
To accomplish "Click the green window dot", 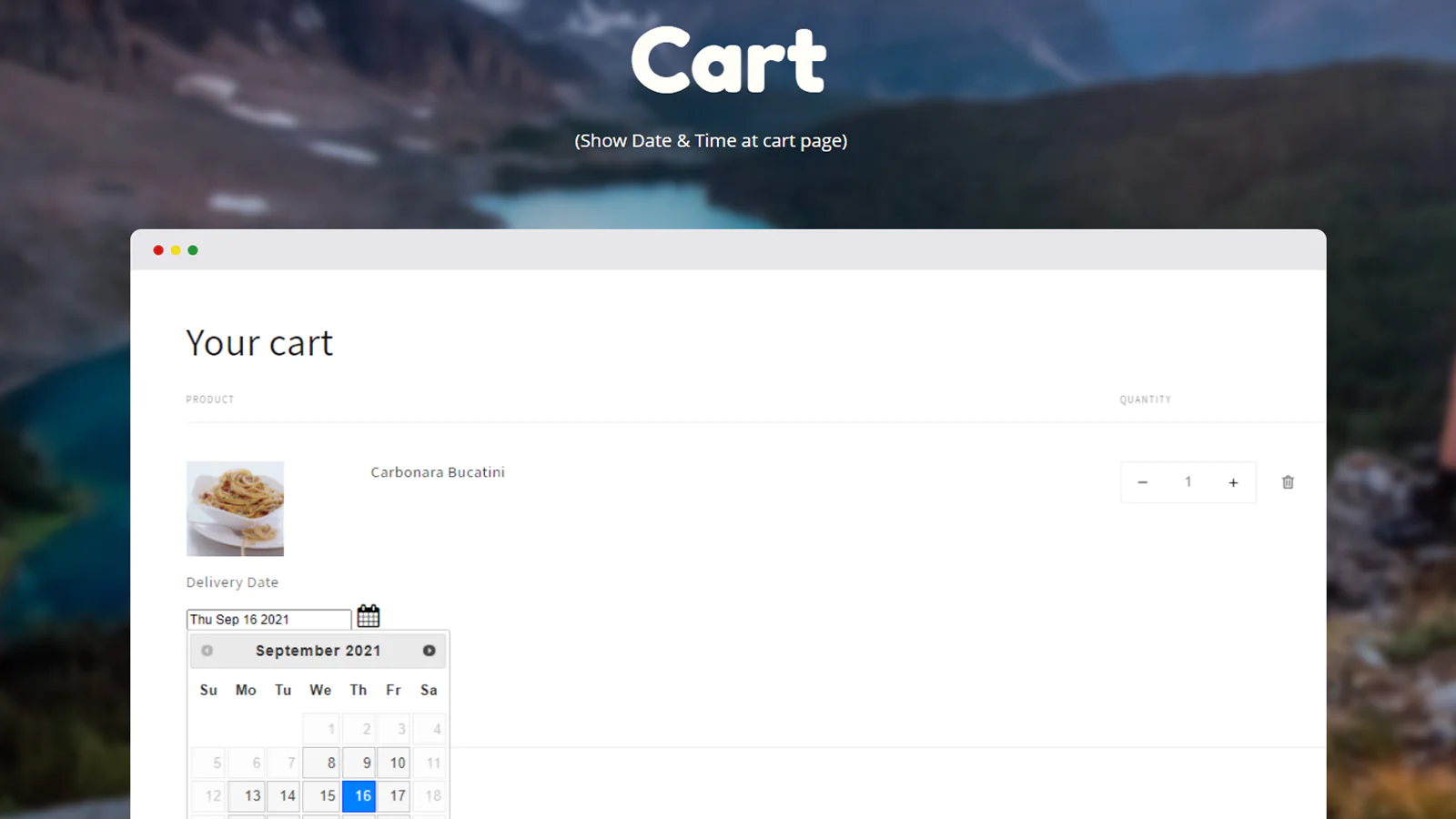I will click(x=193, y=250).
